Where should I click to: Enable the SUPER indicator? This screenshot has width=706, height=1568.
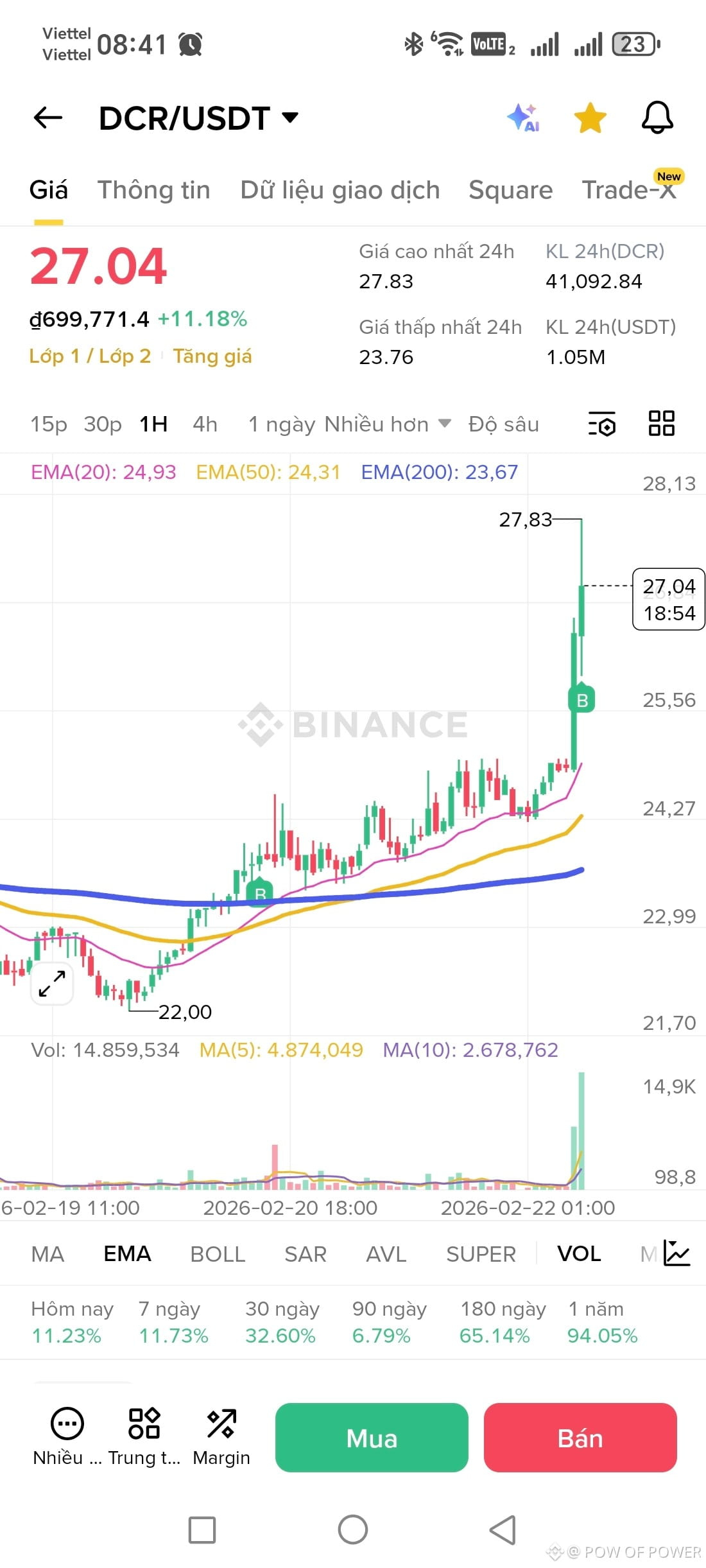tap(481, 1253)
